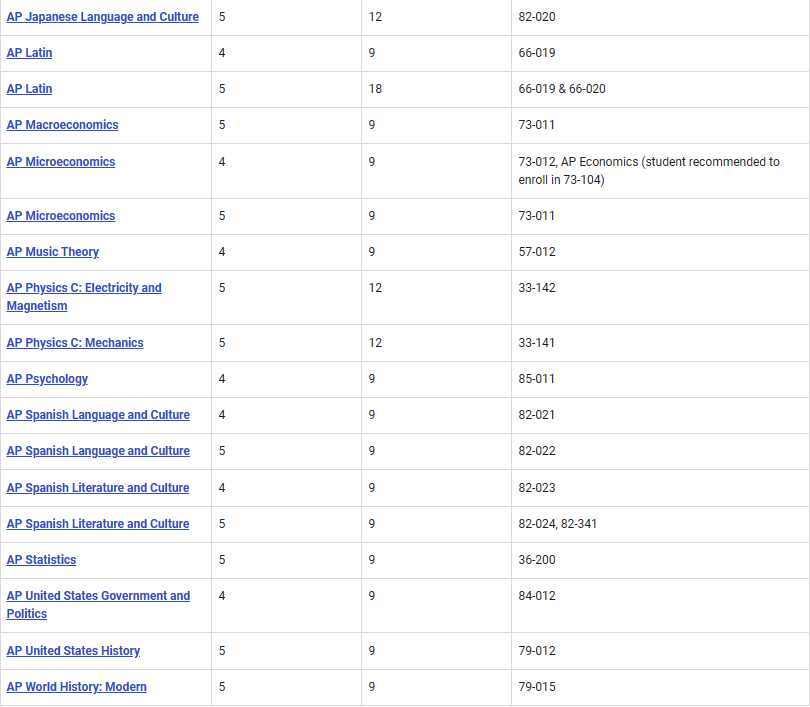
Task: Click the AP Latin link in the 66-019 row
Action: 29,53
